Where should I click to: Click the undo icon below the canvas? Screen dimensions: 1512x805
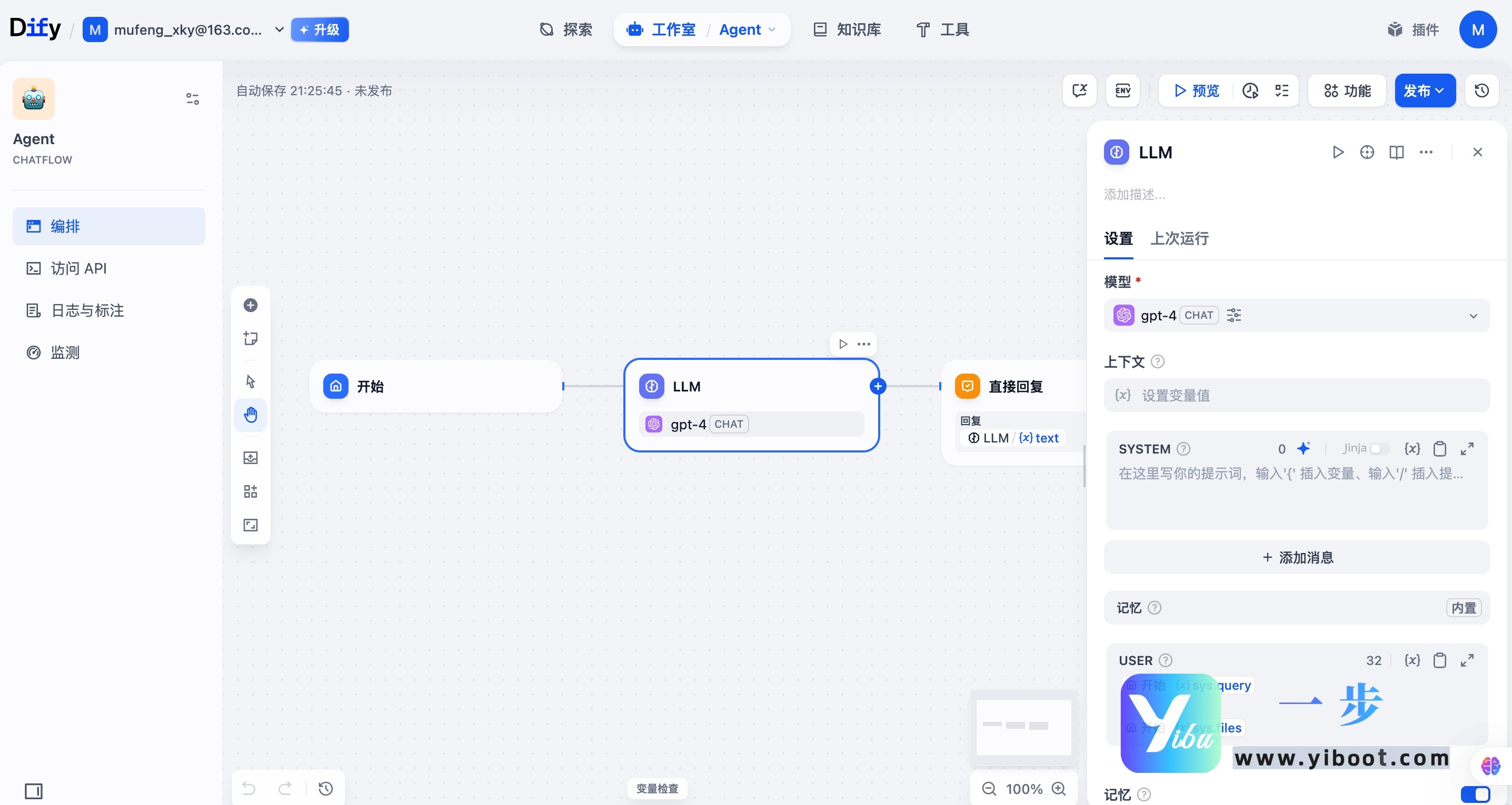249,789
